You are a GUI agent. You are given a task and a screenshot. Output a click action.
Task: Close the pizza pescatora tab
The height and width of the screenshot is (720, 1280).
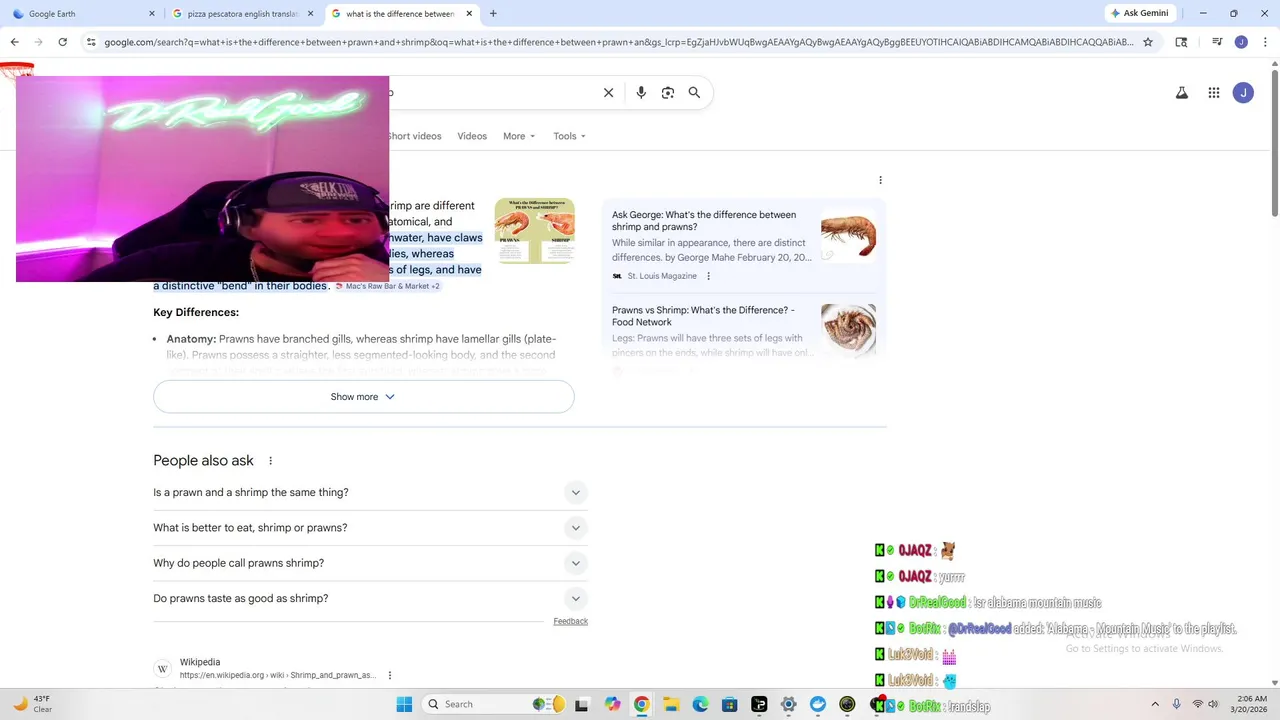(311, 14)
